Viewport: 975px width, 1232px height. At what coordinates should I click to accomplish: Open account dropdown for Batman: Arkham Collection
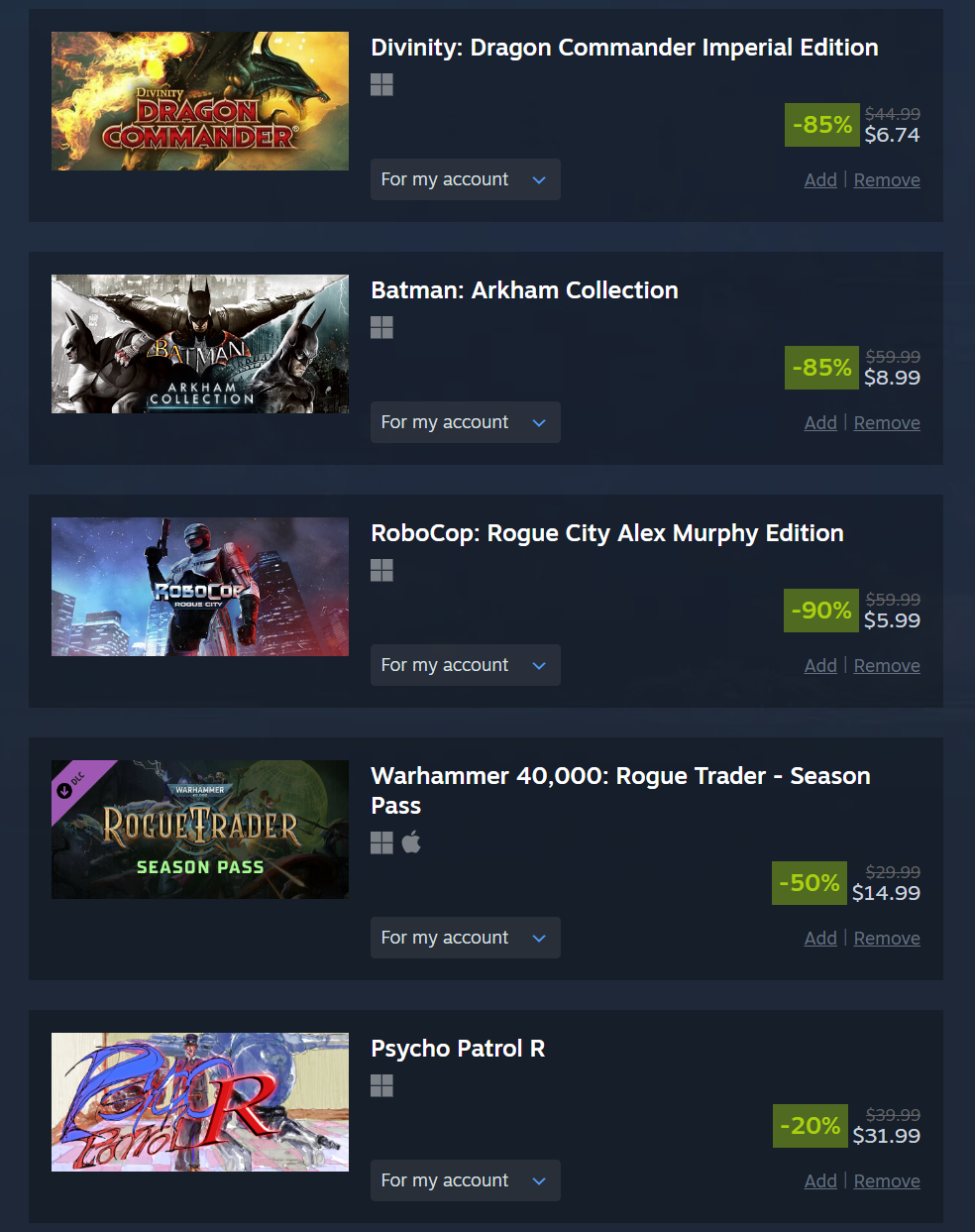coord(466,422)
